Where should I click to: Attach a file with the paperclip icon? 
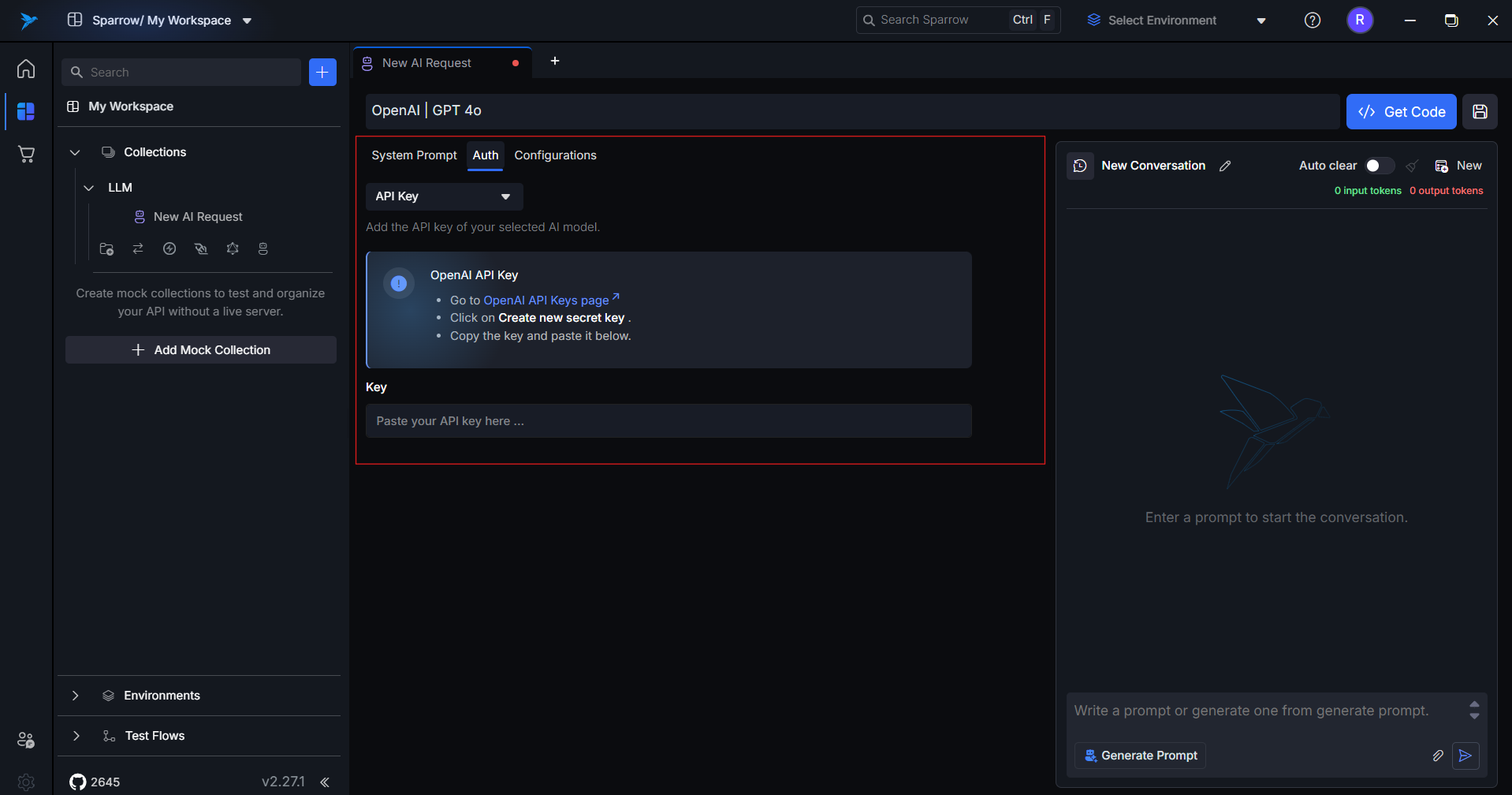click(x=1438, y=756)
